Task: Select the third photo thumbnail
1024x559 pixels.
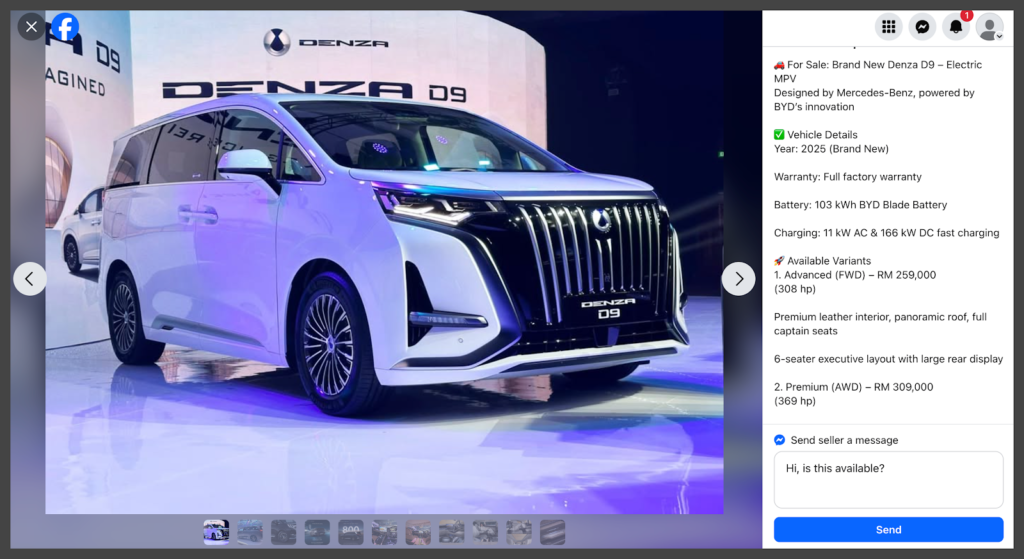Action: tap(284, 532)
